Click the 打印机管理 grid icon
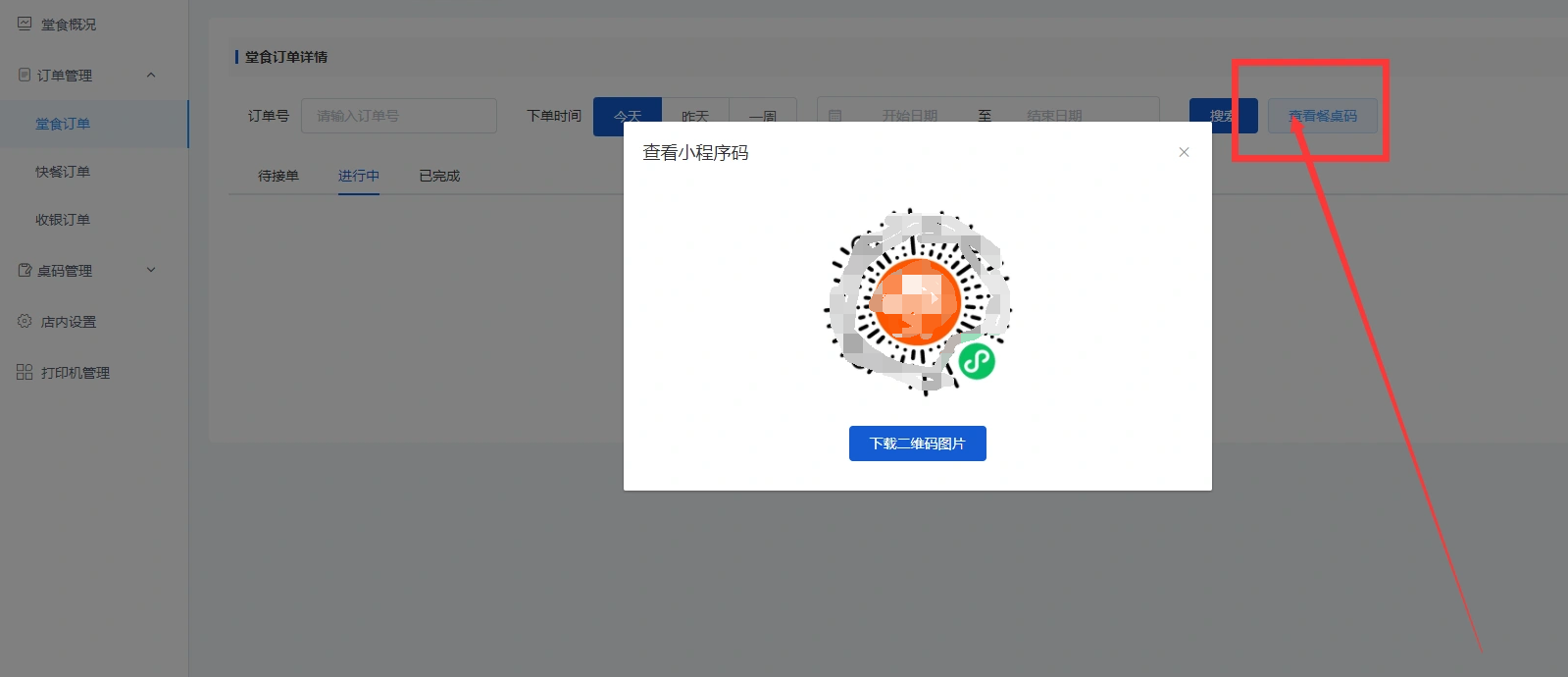This screenshot has height=677, width=1568. point(25,372)
